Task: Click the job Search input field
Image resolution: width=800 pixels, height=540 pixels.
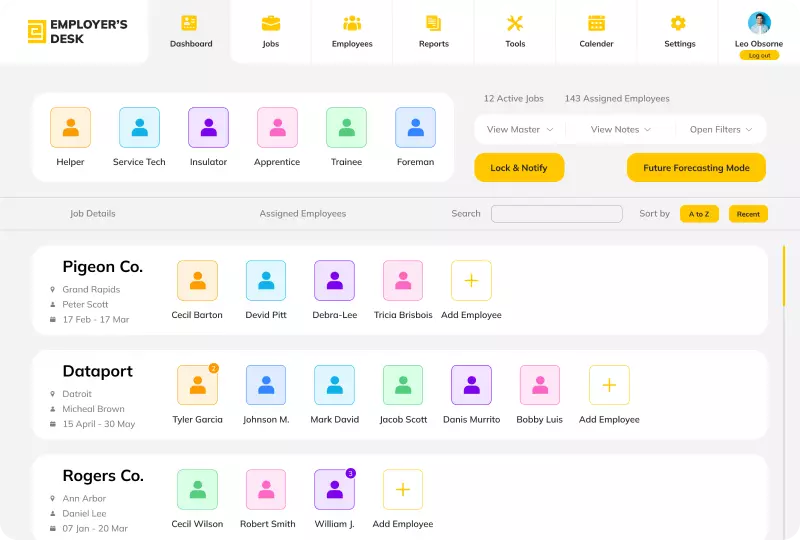Action: click(x=556, y=214)
